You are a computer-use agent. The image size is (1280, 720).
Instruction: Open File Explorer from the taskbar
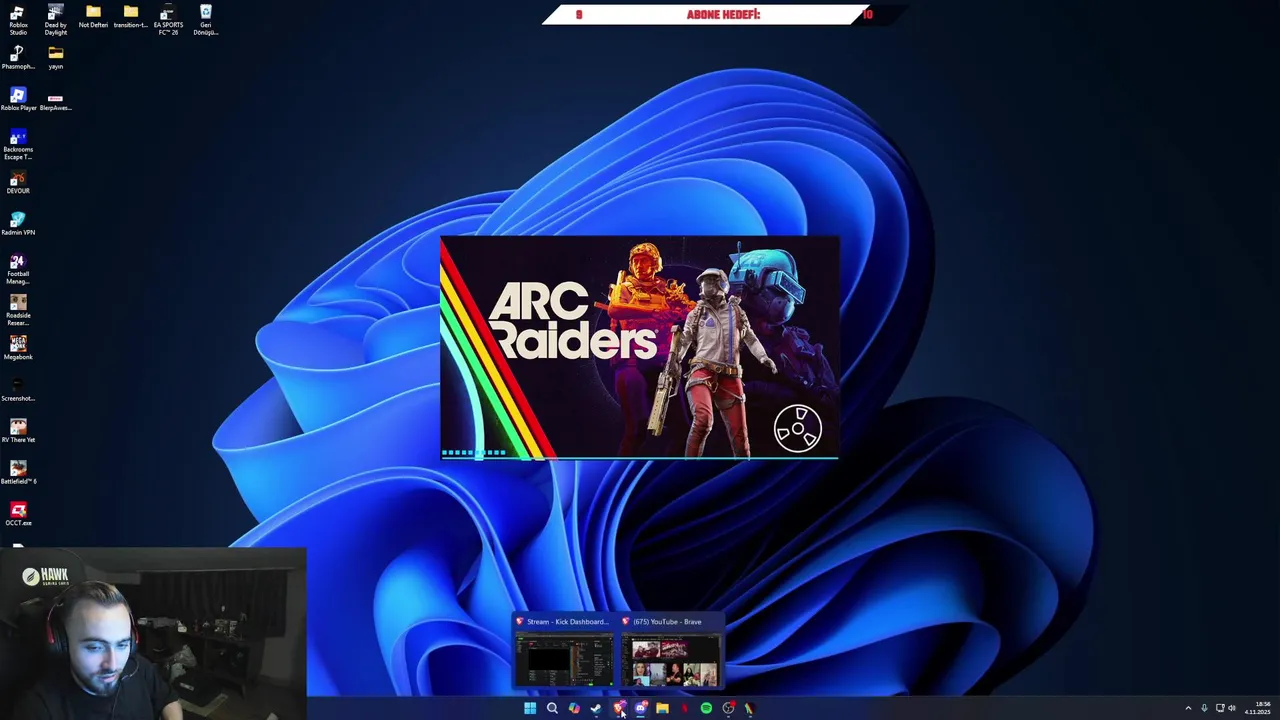(662, 708)
